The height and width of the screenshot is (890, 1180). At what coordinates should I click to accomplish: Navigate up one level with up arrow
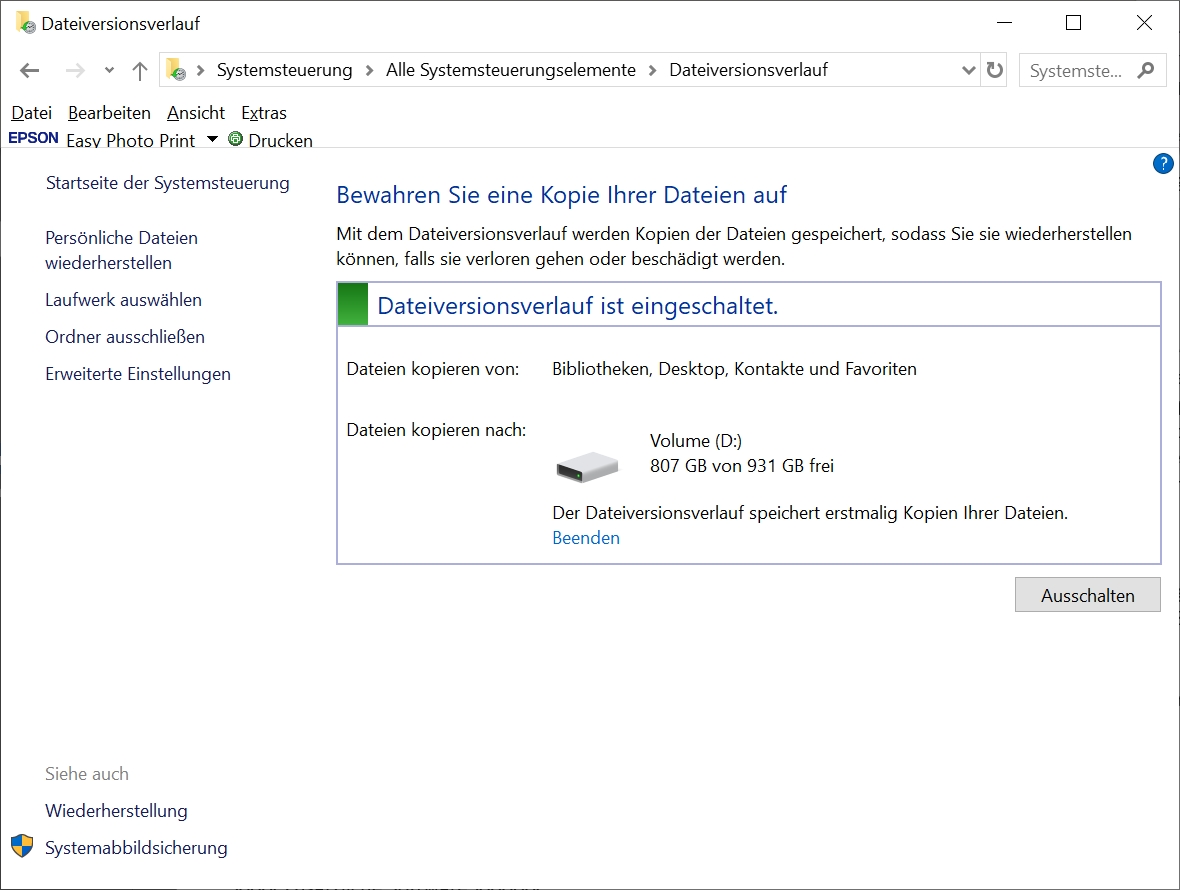click(x=140, y=70)
